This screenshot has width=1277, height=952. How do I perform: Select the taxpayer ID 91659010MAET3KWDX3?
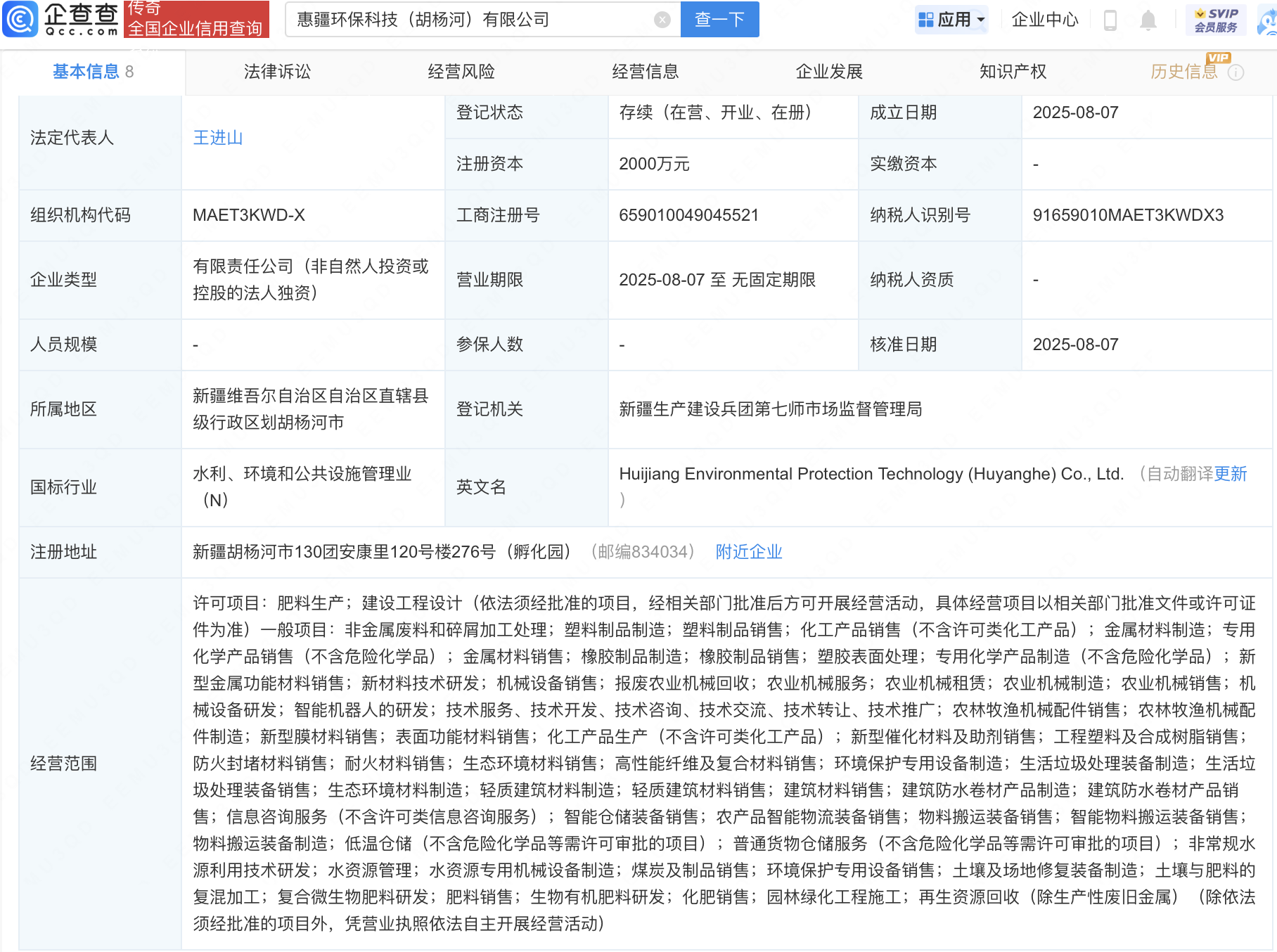click(x=1128, y=215)
